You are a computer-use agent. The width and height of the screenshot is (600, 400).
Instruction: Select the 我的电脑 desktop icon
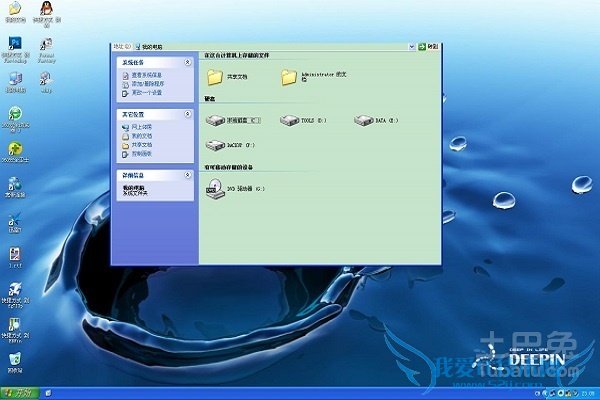coord(15,82)
